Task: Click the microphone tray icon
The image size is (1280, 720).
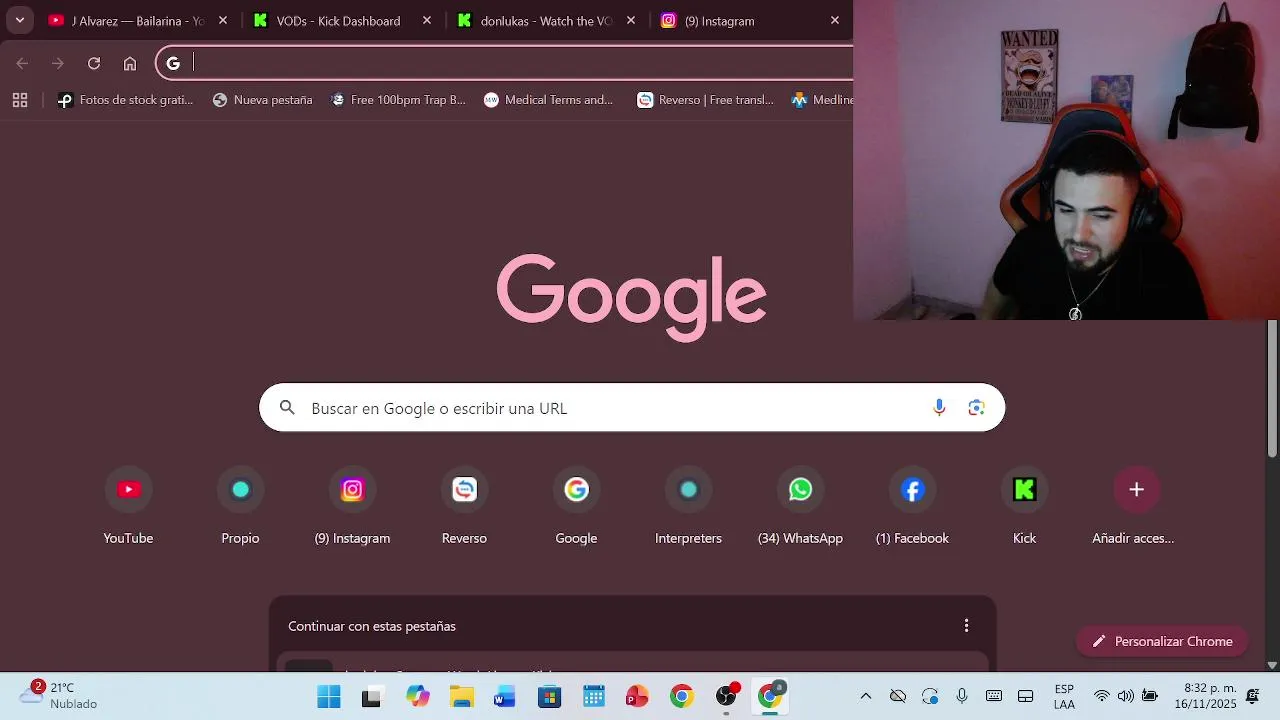Action: [x=962, y=696]
